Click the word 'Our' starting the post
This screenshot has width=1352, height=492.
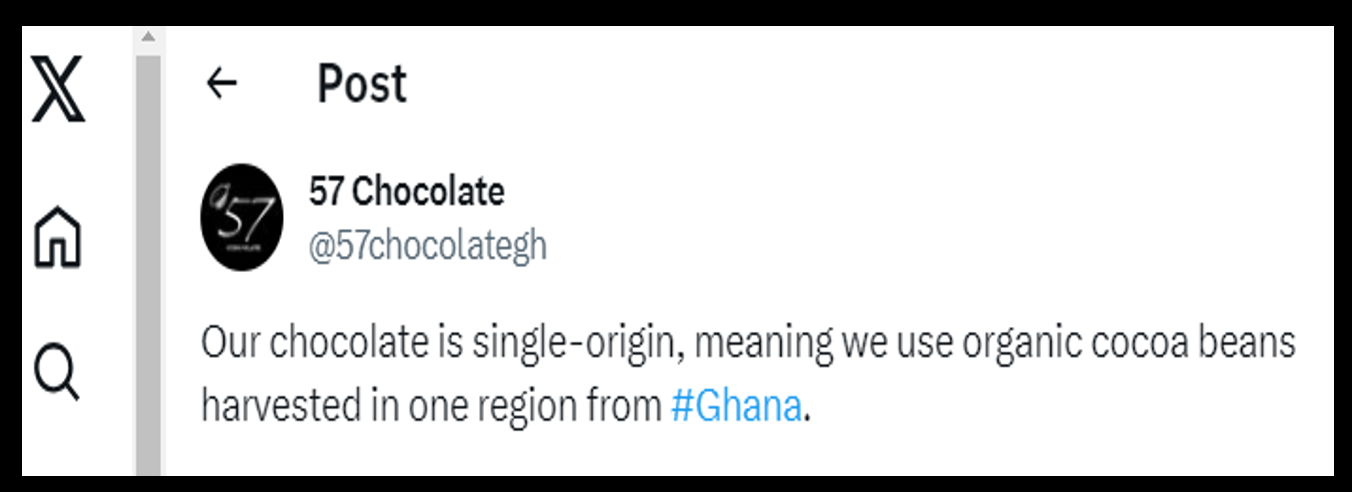(x=231, y=344)
